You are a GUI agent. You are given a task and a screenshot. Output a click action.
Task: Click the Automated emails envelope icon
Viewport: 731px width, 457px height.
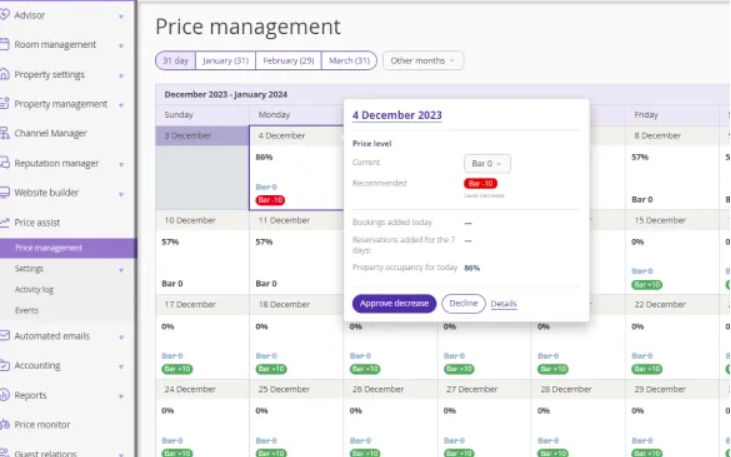pos(6,336)
